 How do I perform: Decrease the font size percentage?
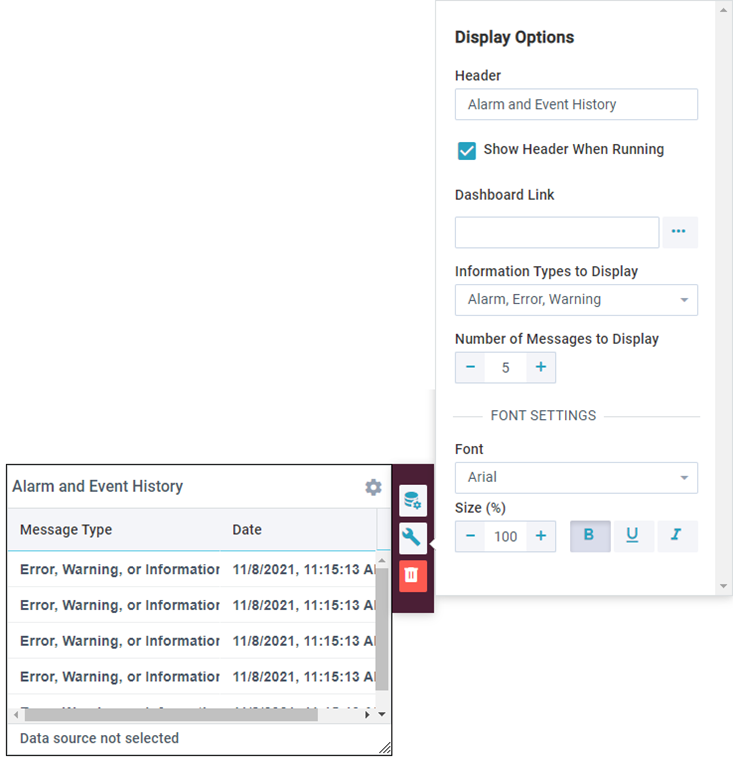pyautogui.click(x=470, y=536)
